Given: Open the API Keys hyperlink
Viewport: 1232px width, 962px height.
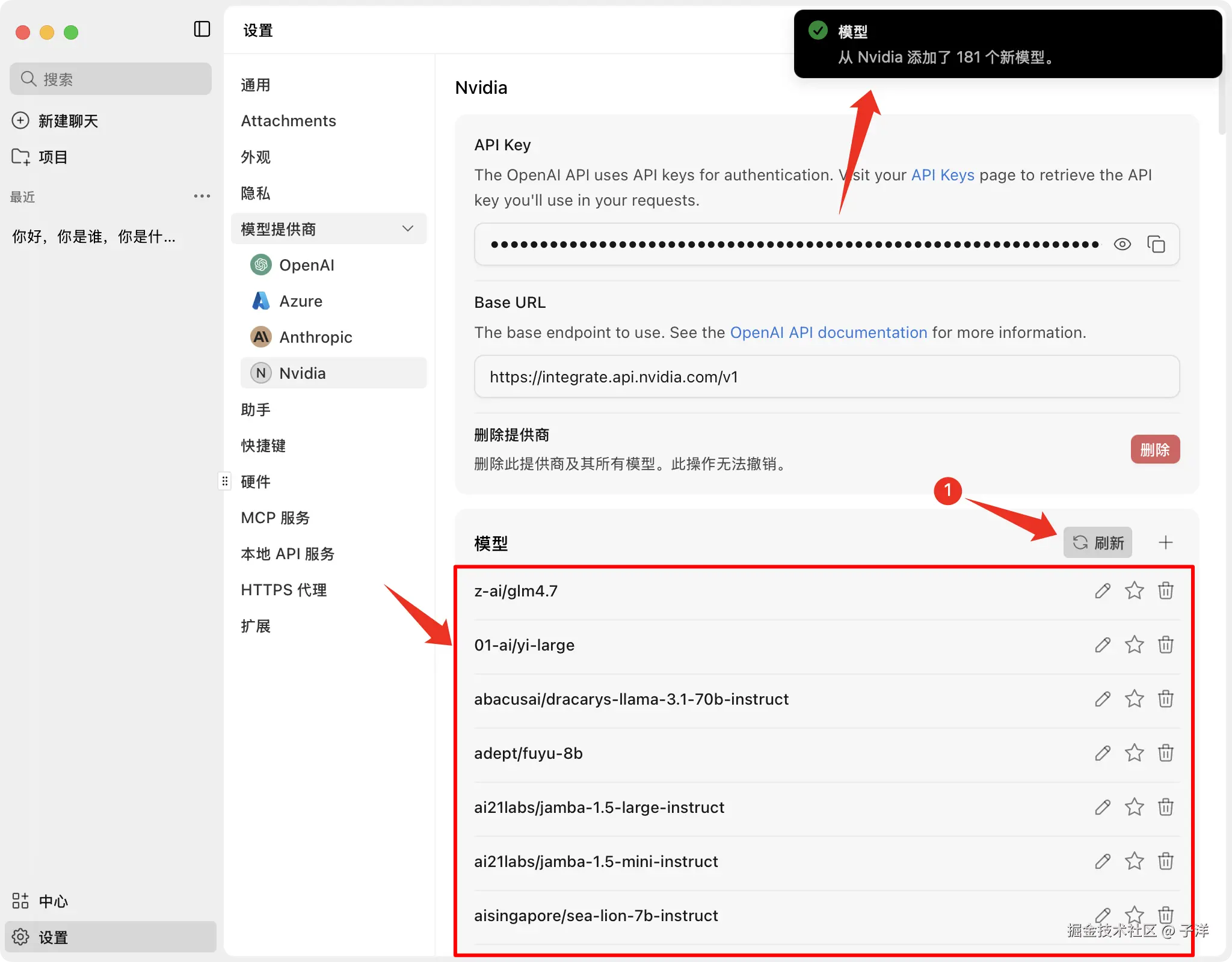Looking at the screenshot, I should pos(942,175).
